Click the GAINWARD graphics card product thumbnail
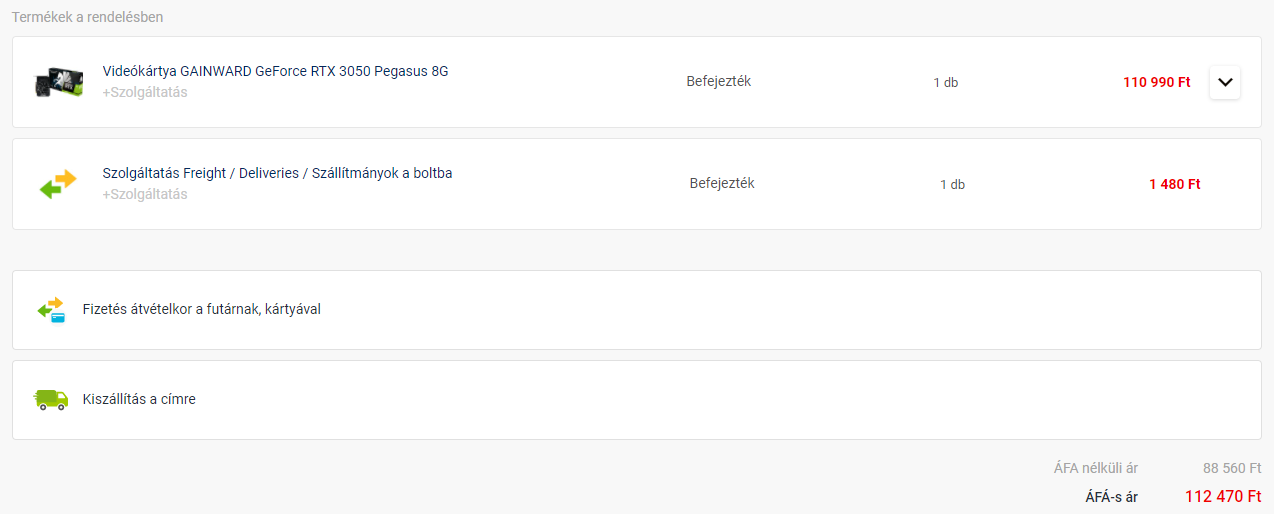This screenshot has width=1274, height=514. pos(57,82)
